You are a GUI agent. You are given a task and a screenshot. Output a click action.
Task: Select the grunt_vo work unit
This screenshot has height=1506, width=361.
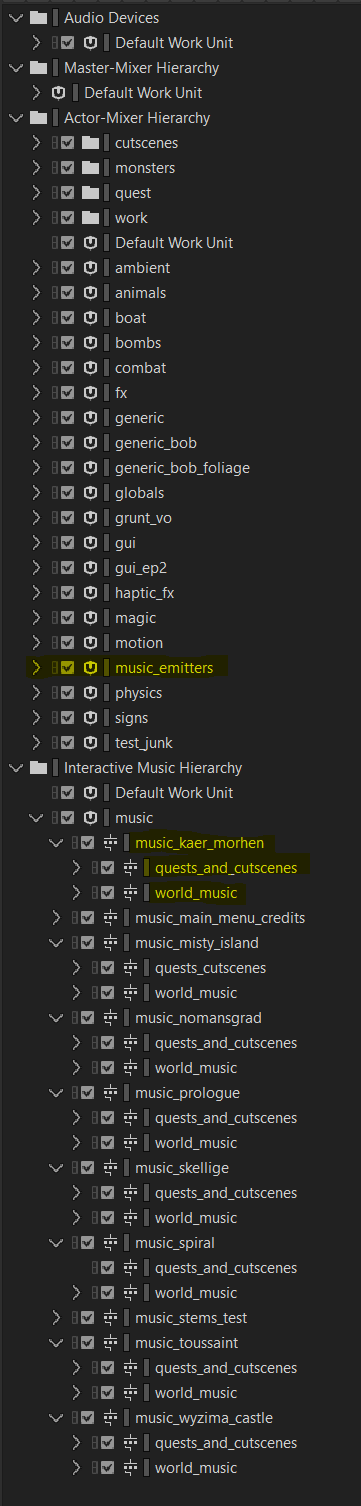click(144, 518)
